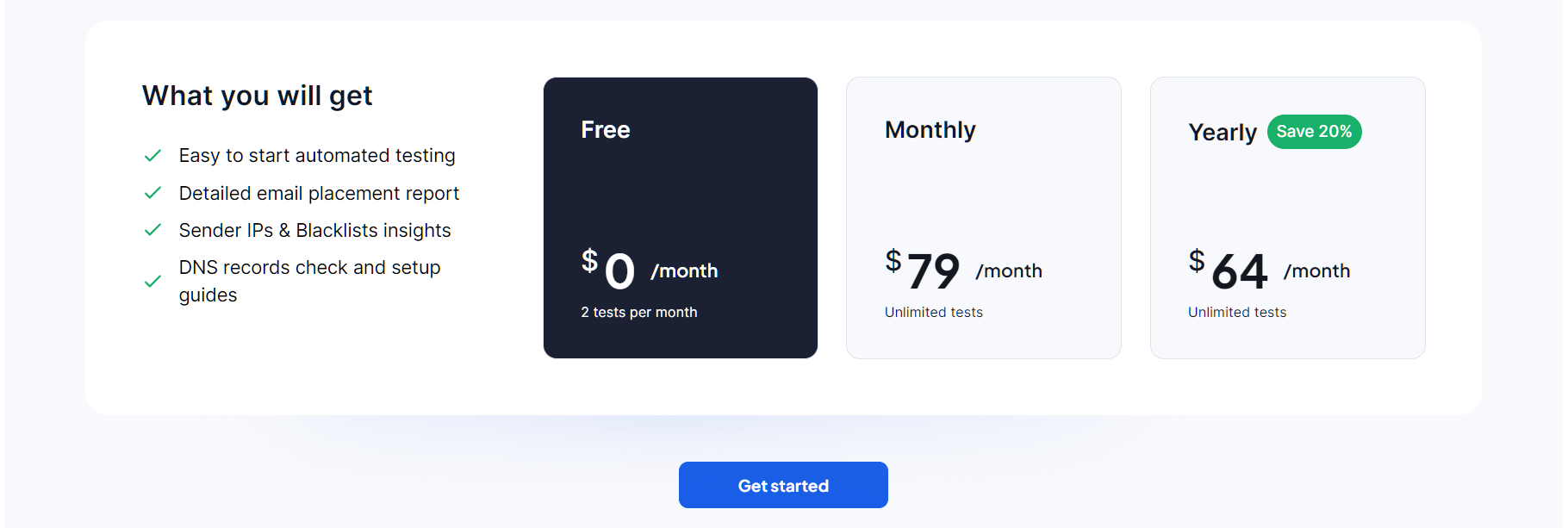
Task: Click the "DNS records check and setup guides" text
Action: click(309, 281)
